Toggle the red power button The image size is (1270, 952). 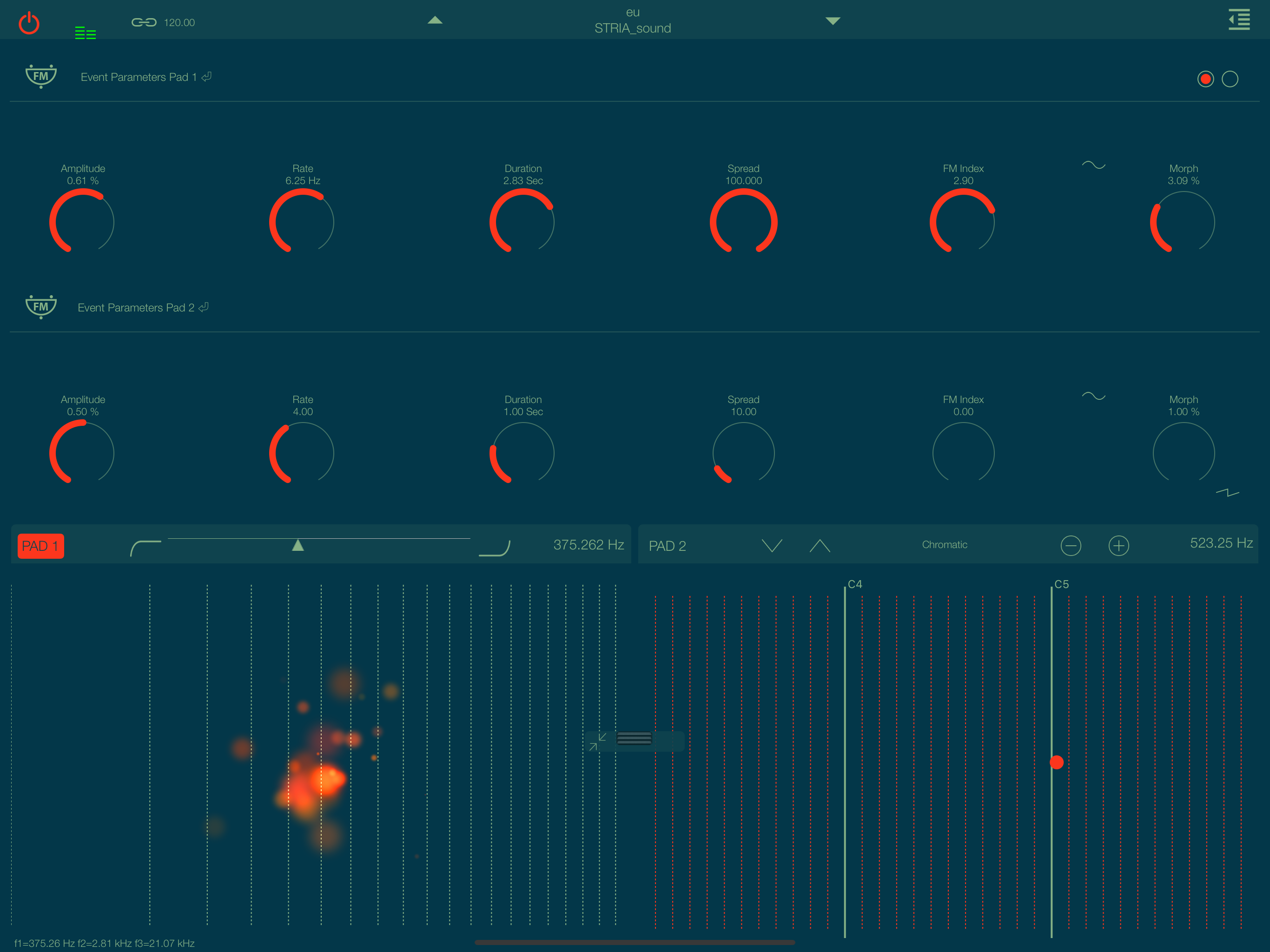(29, 24)
